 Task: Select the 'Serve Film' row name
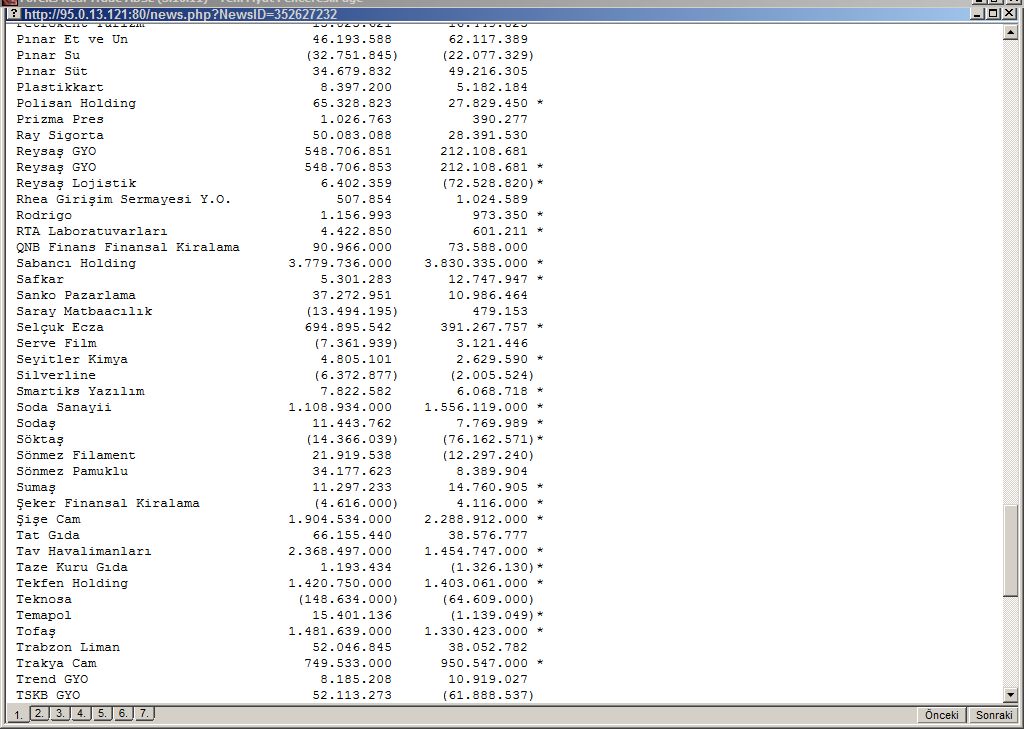[x=56, y=344]
